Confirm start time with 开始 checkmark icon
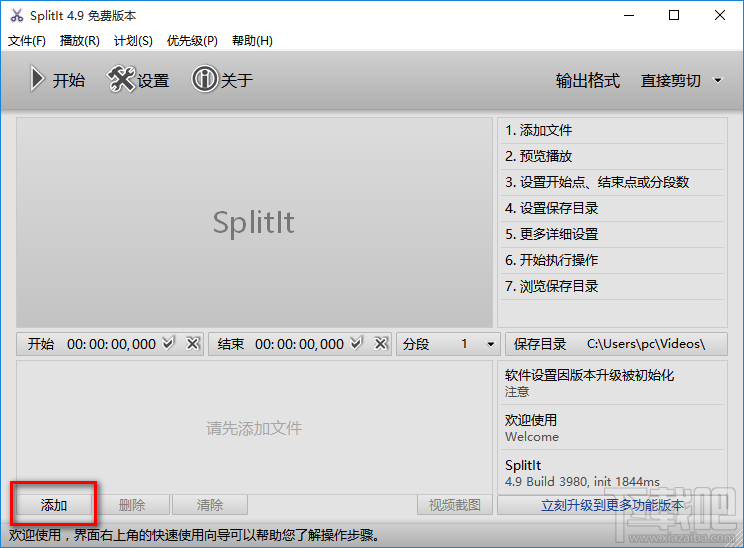Viewport: 744px width, 548px height. click(x=168, y=343)
